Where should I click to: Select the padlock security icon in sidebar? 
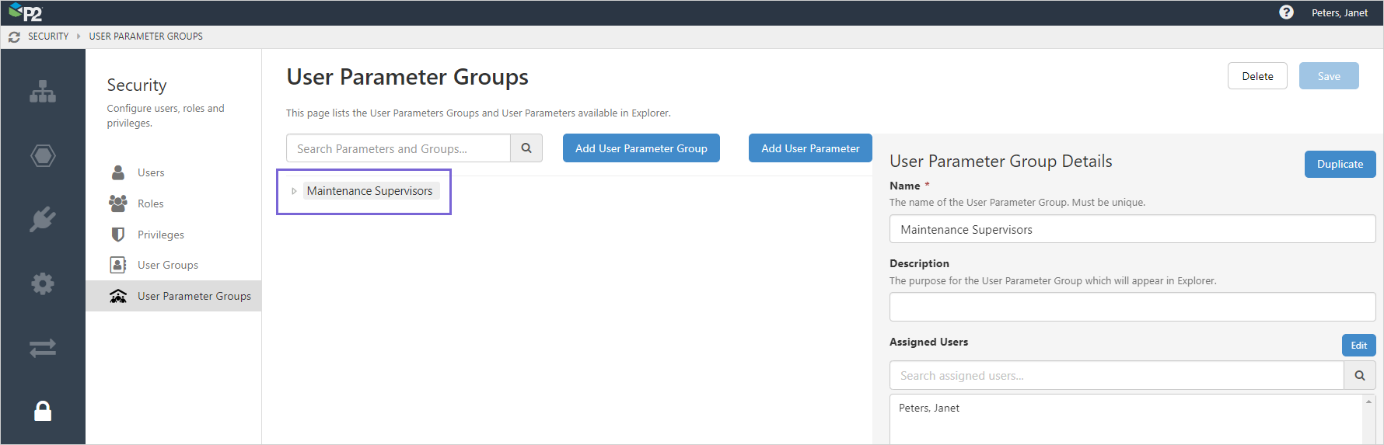[x=43, y=411]
